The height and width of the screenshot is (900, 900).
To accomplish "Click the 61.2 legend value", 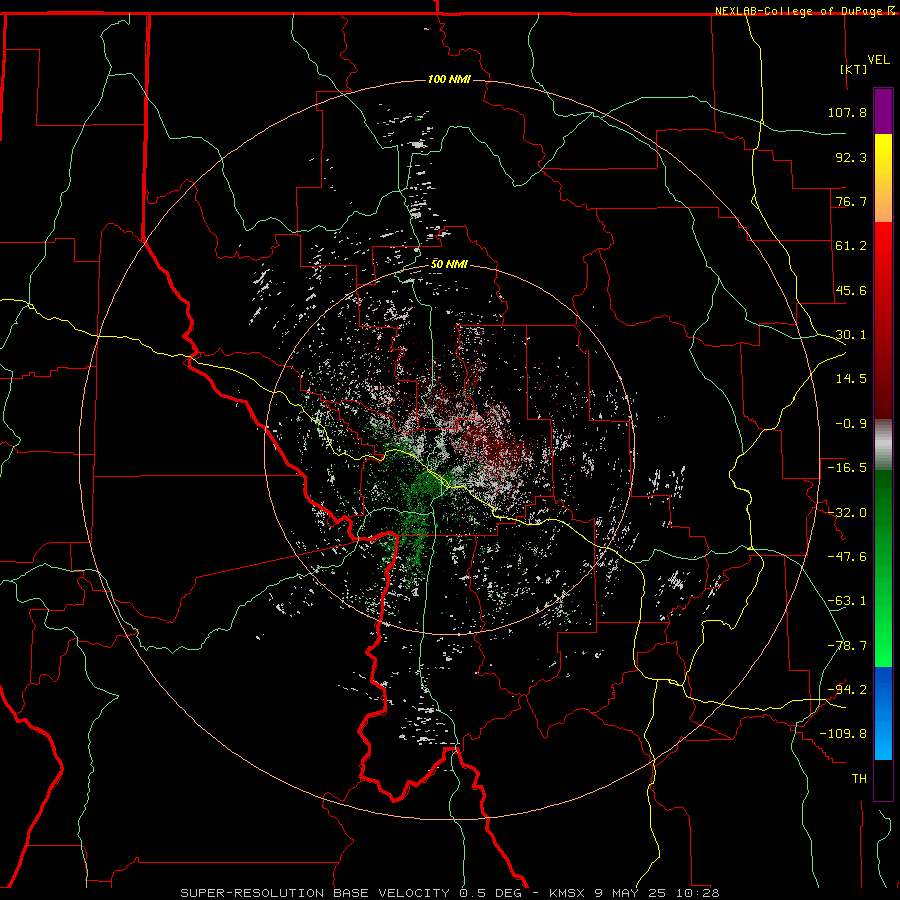I will pos(851,246).
